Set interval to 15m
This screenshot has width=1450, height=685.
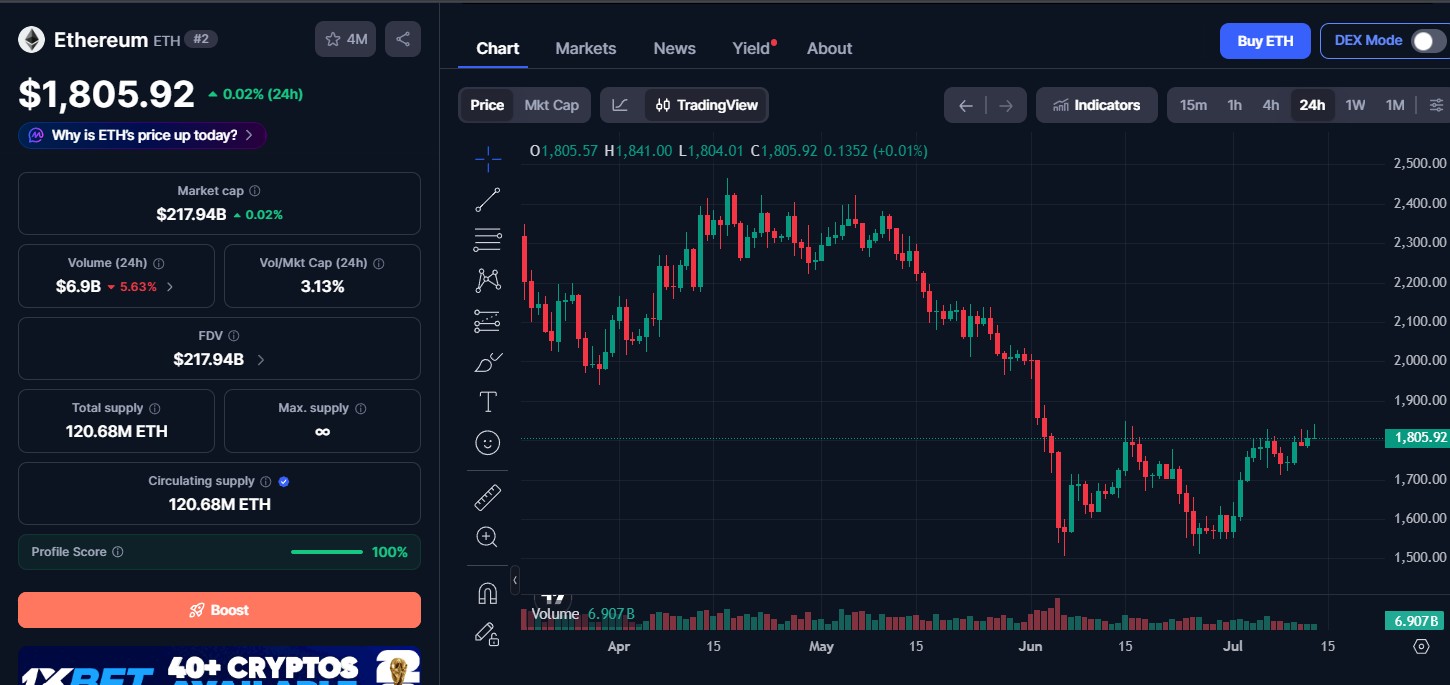point(1193,105)
